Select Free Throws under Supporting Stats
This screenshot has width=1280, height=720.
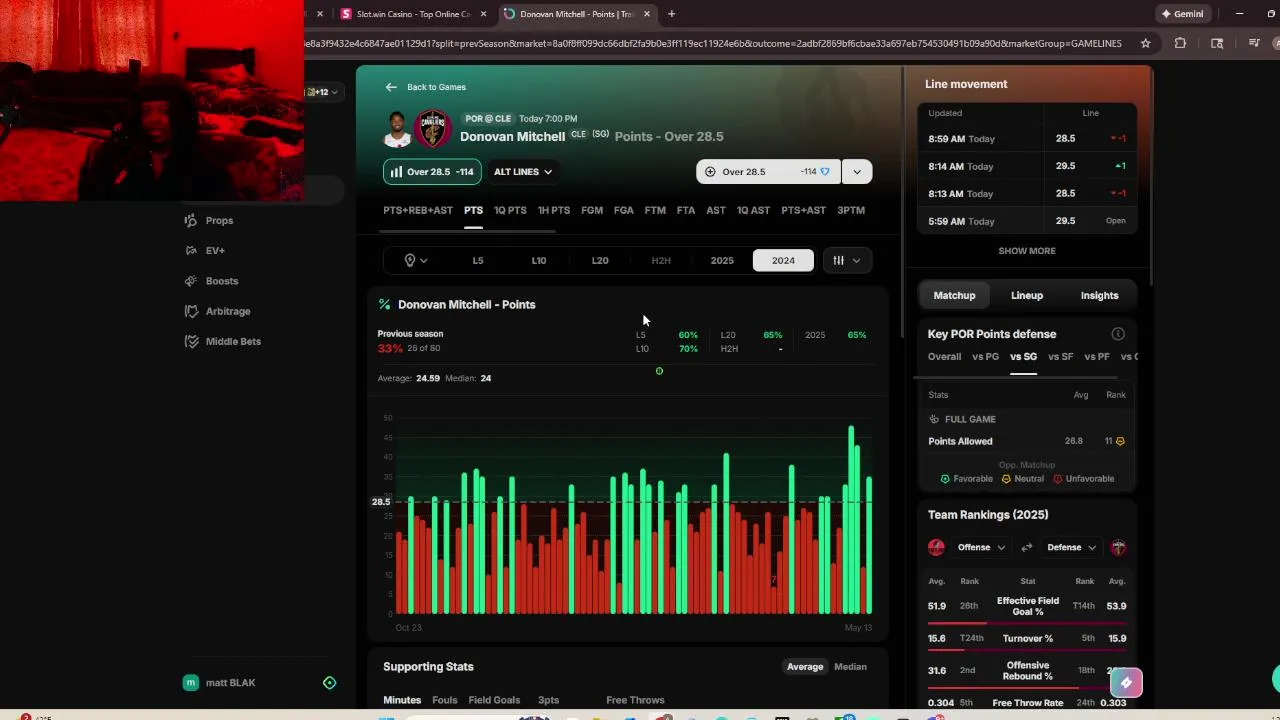pos(635,700)
